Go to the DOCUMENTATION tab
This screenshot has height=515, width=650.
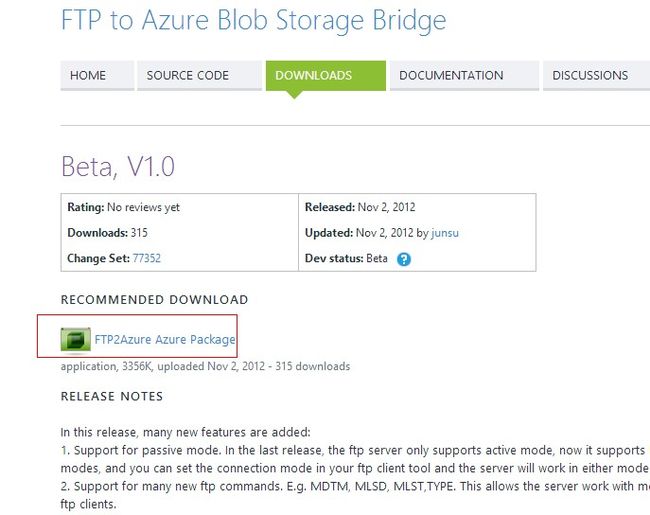[464, 75]
